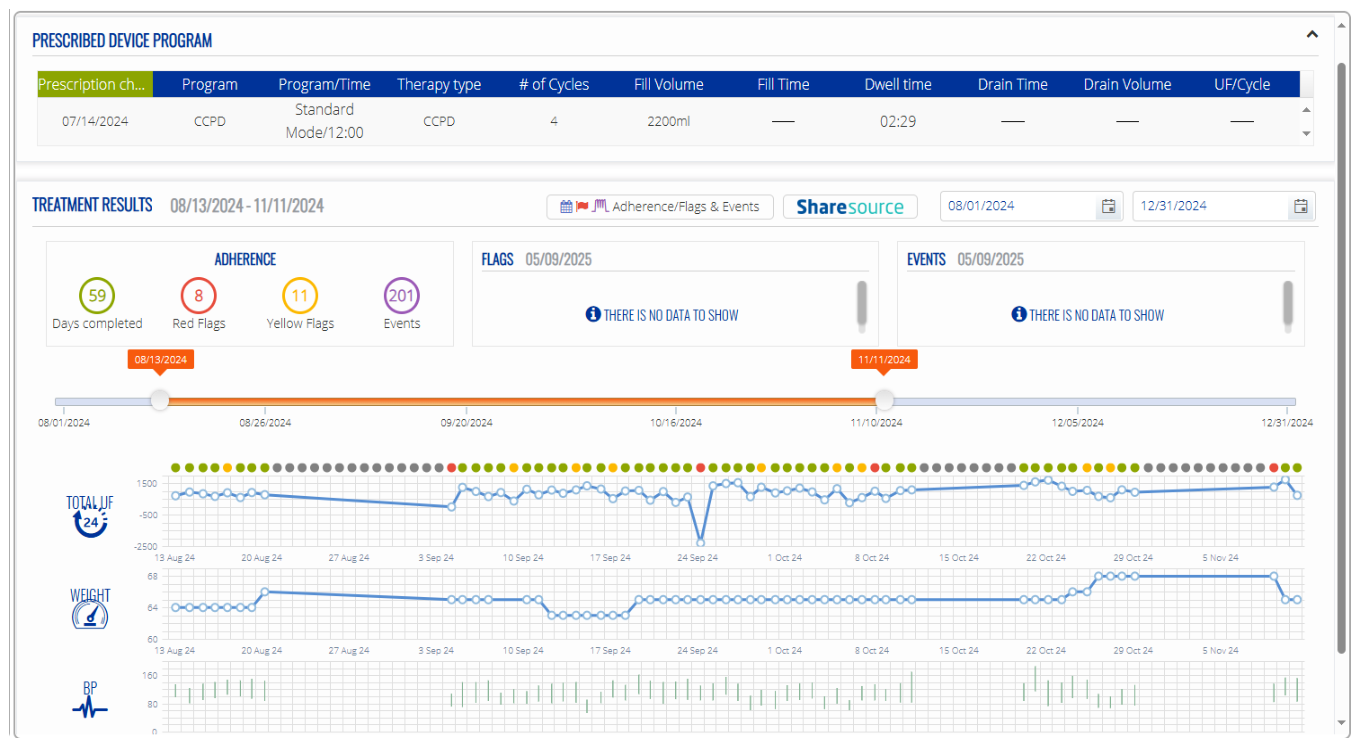Click the Dwell time column header

click(898, 84)
